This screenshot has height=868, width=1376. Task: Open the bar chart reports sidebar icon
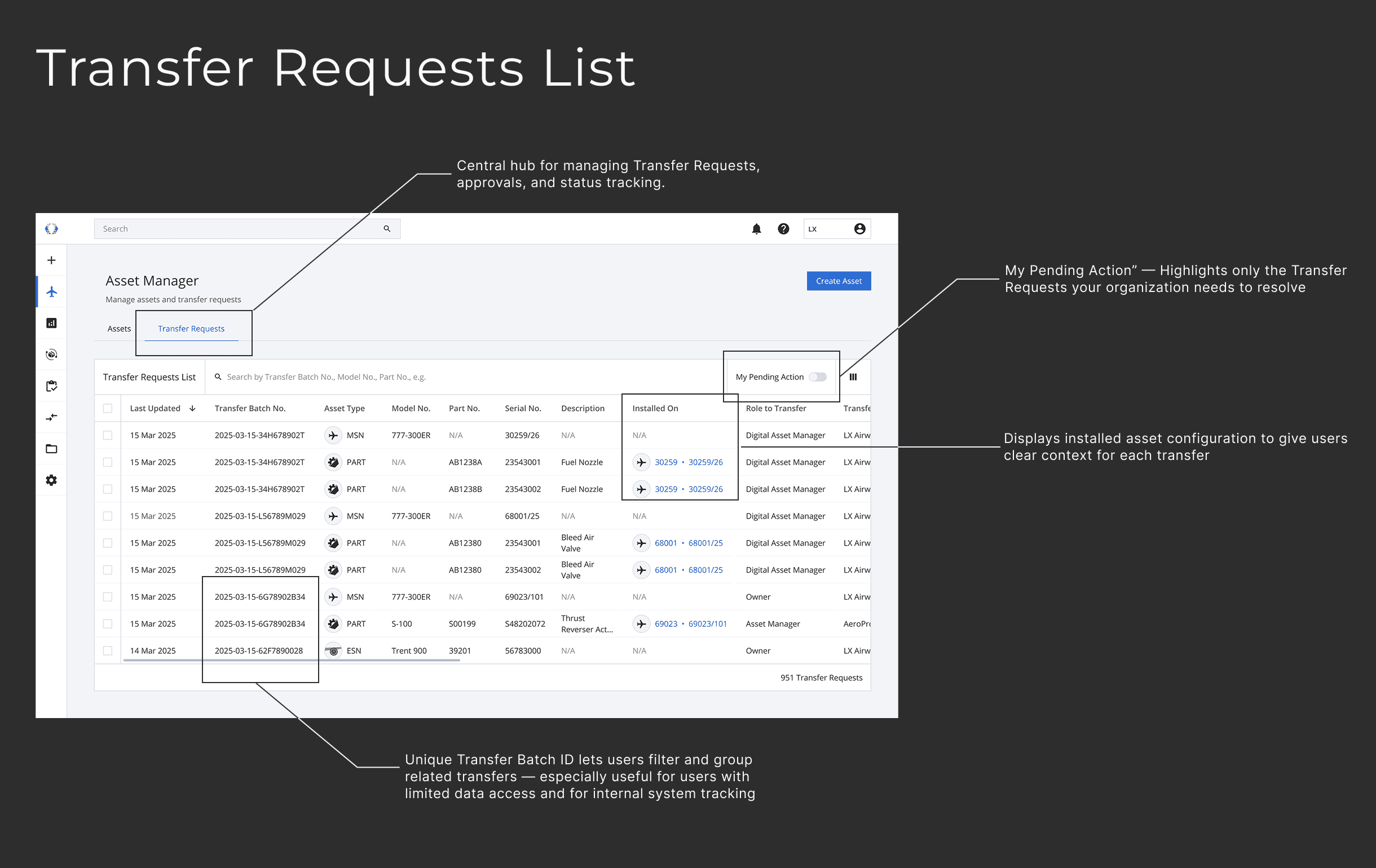[51, 323]
